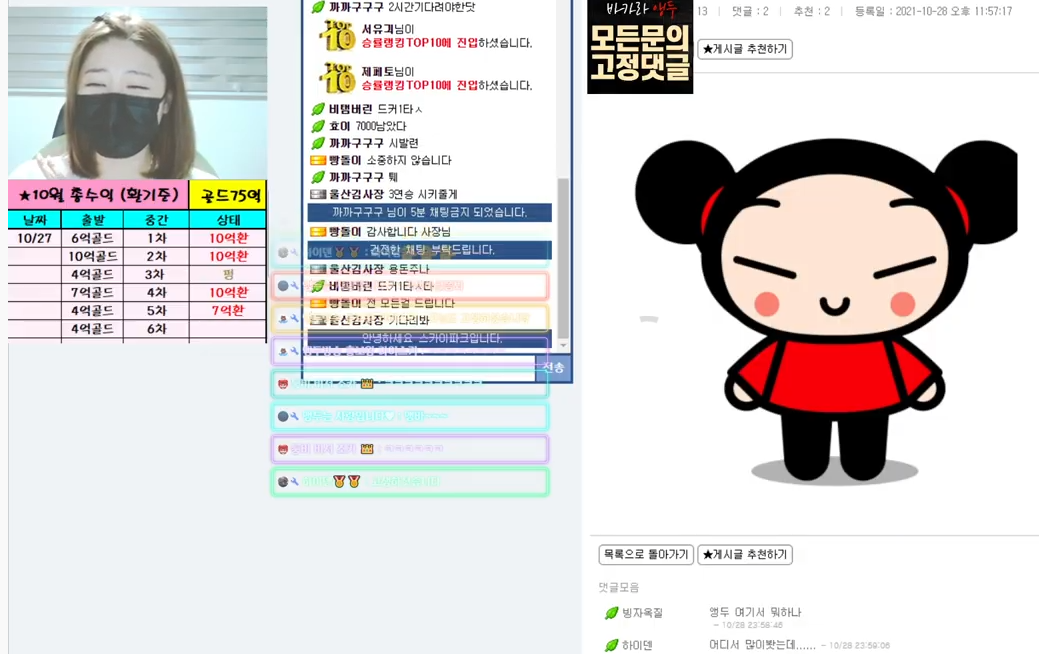Click the 서유긔 username in chat
This screenshot has width=1039, height=654.
[378, 29]
